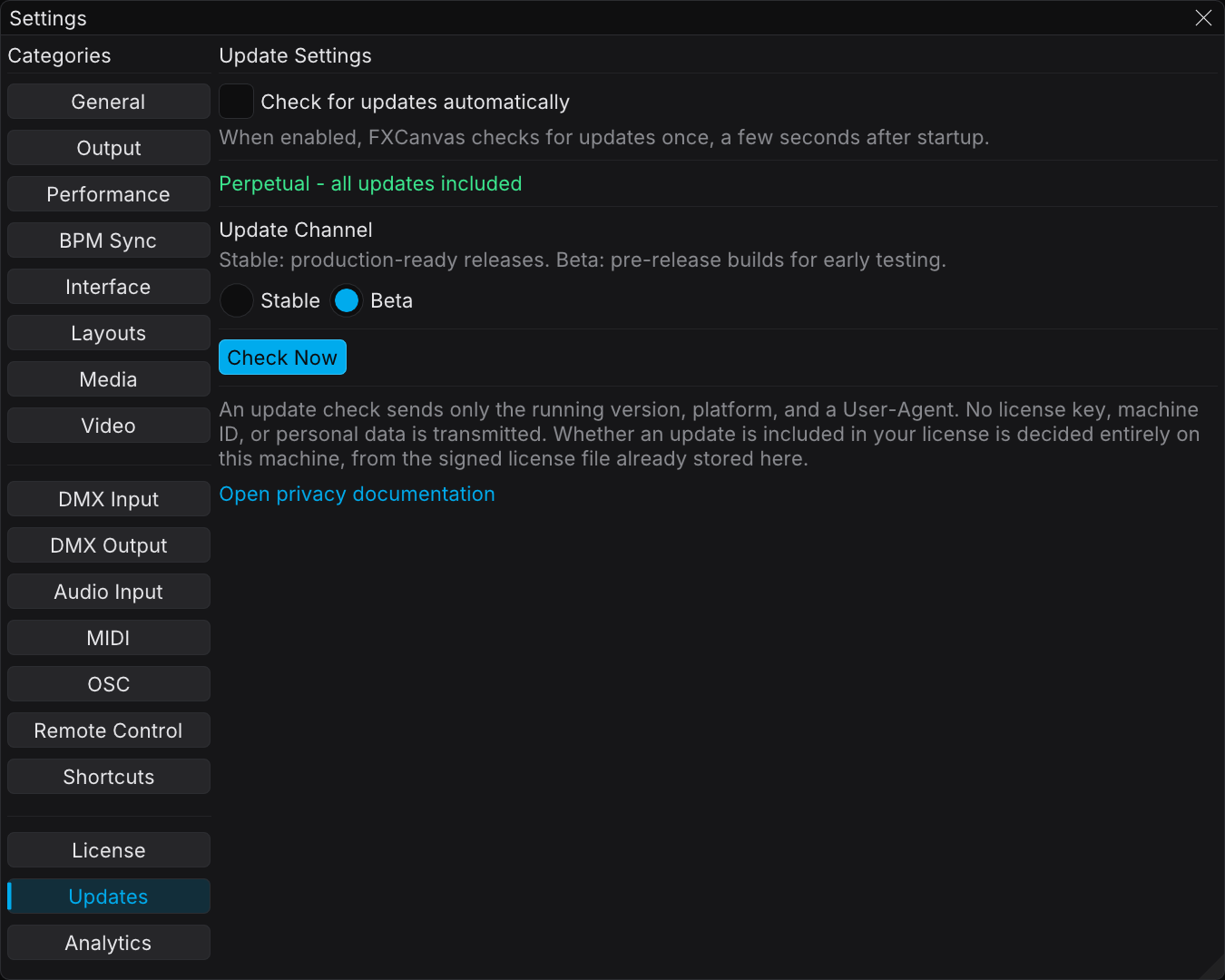The width and height of the screenshot is (1225, 980).
Task: Select the Stable update channel
Action: 237,300
